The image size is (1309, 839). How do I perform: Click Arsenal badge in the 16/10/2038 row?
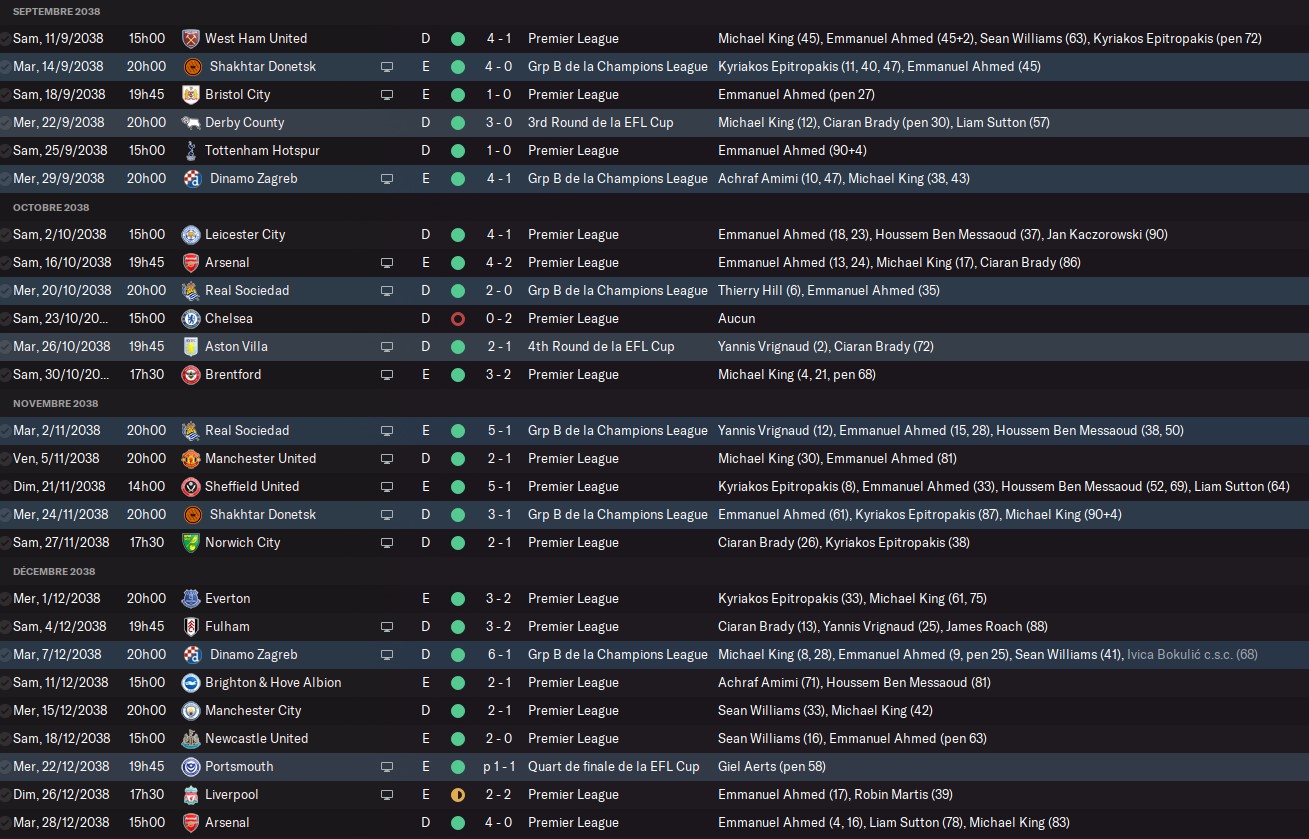coord(190,262)
